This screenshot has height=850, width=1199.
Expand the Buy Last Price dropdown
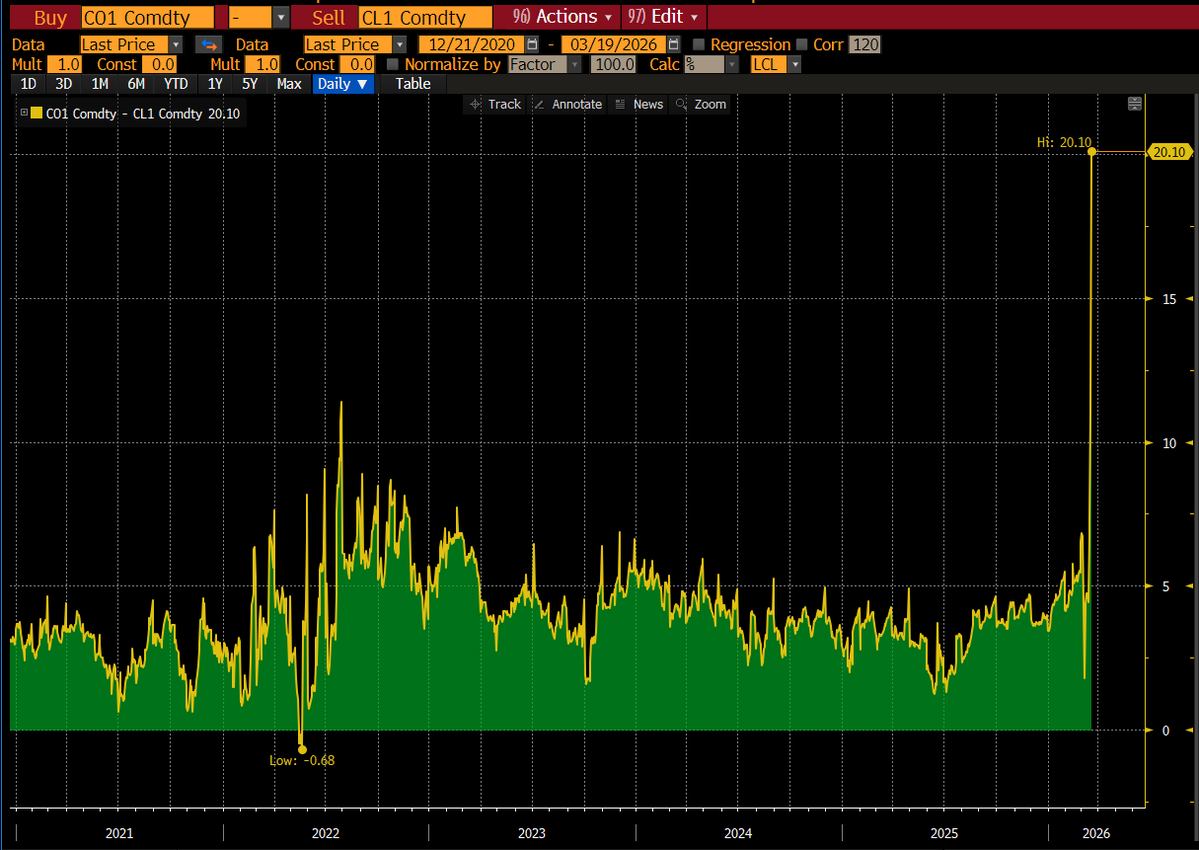click(x=176, y=44)
